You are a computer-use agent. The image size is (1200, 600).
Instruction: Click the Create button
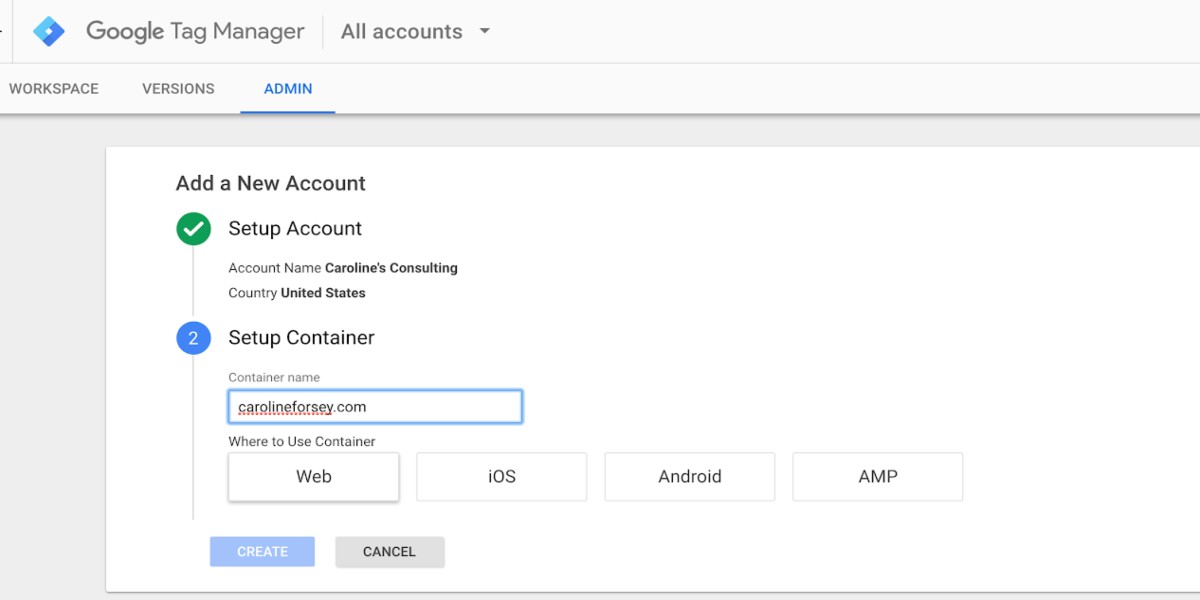pyautogui.click(x=262, y=552)
